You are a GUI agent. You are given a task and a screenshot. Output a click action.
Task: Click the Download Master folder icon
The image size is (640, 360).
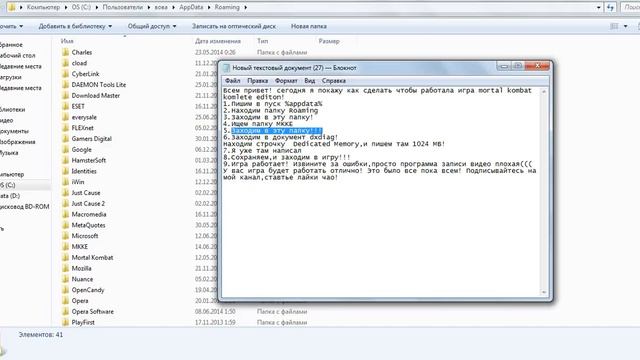pyautogui.click(x=65, y=96)
